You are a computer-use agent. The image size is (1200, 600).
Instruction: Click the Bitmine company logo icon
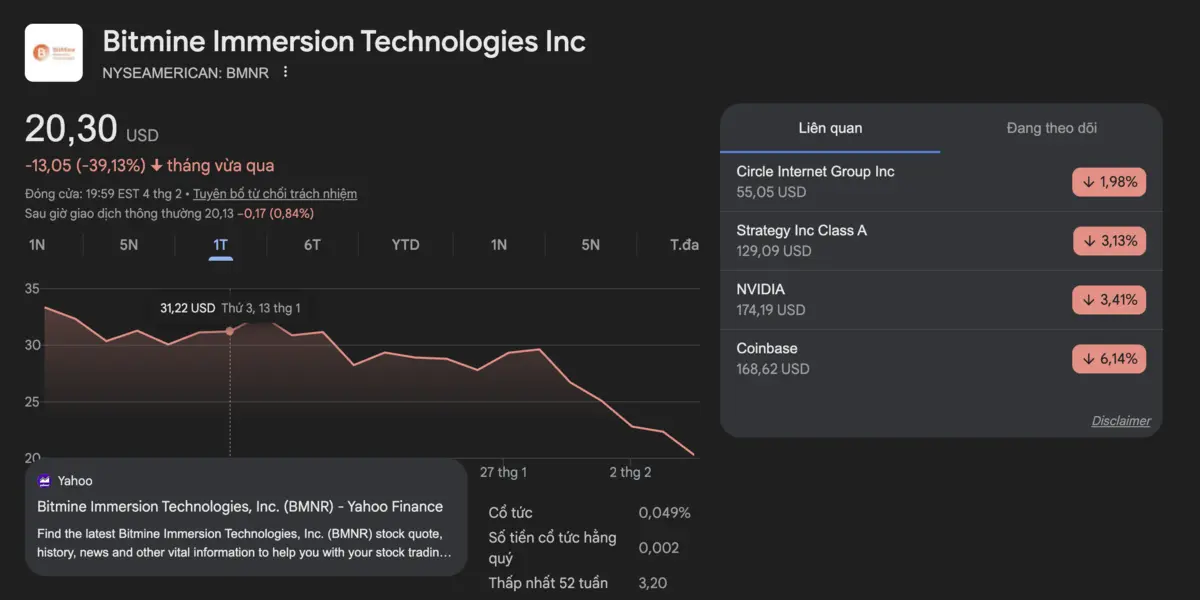point(54,52)
